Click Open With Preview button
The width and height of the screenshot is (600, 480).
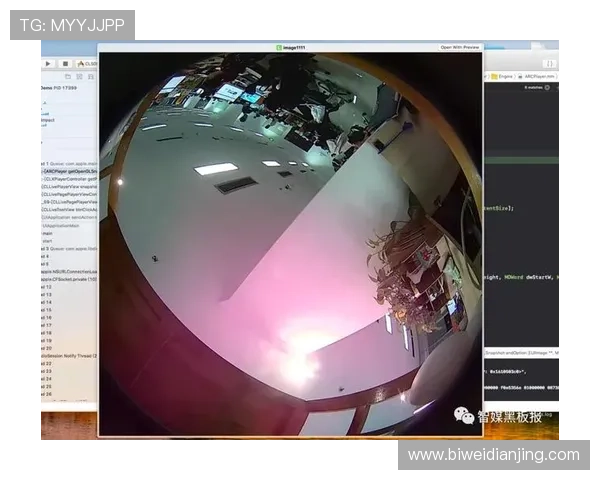click(460, 47)
